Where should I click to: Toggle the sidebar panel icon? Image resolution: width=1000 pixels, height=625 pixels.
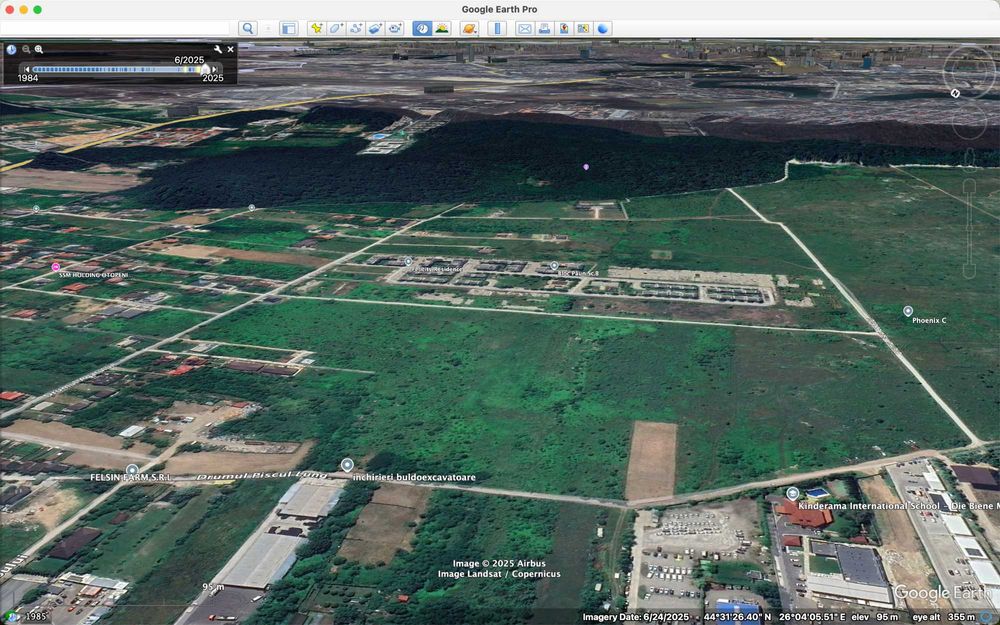click(288, 28)
